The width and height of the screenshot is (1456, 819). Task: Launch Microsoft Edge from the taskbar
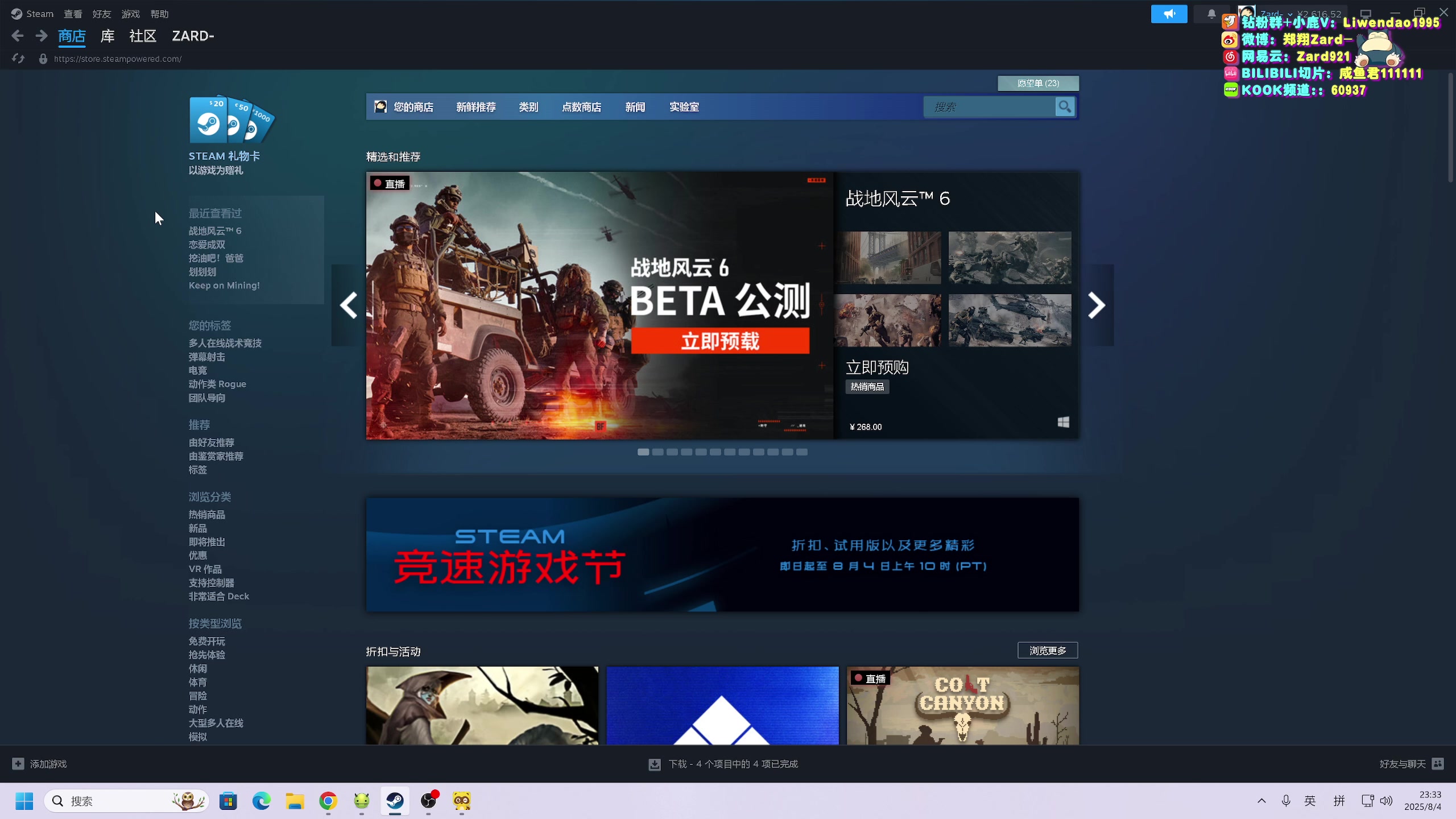262,801
